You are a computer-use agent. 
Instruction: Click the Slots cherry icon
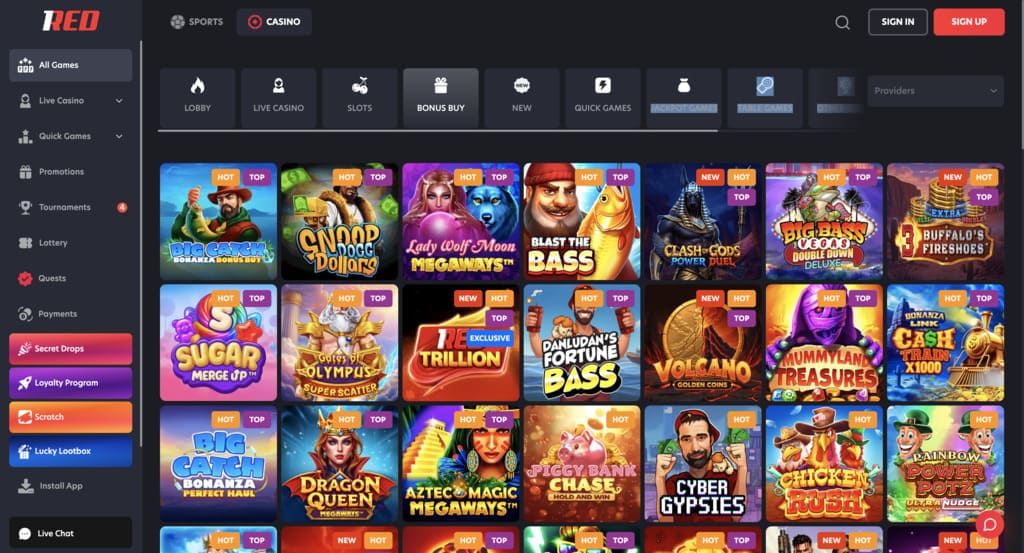360,86
